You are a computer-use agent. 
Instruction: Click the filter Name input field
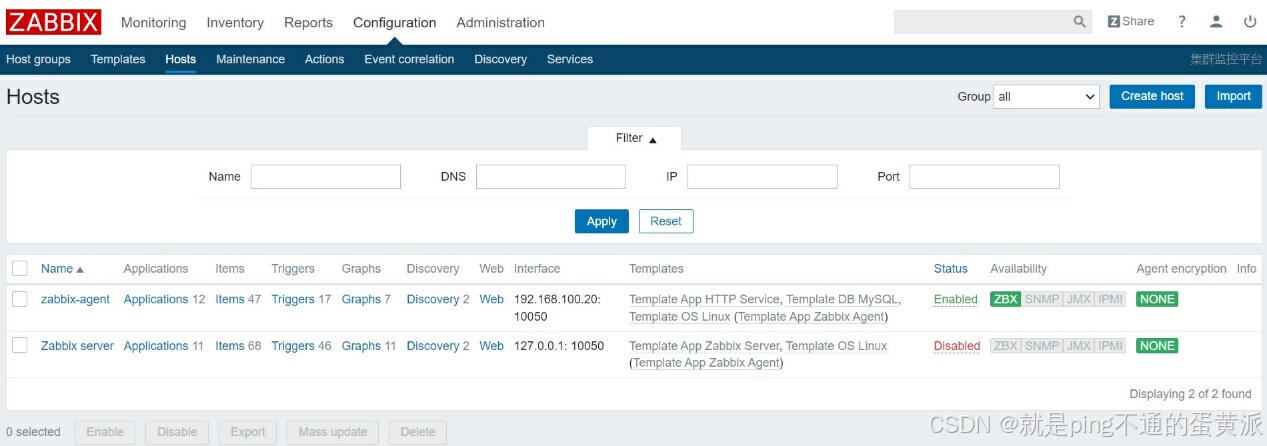pyautogui.click(x=326, y=177)
